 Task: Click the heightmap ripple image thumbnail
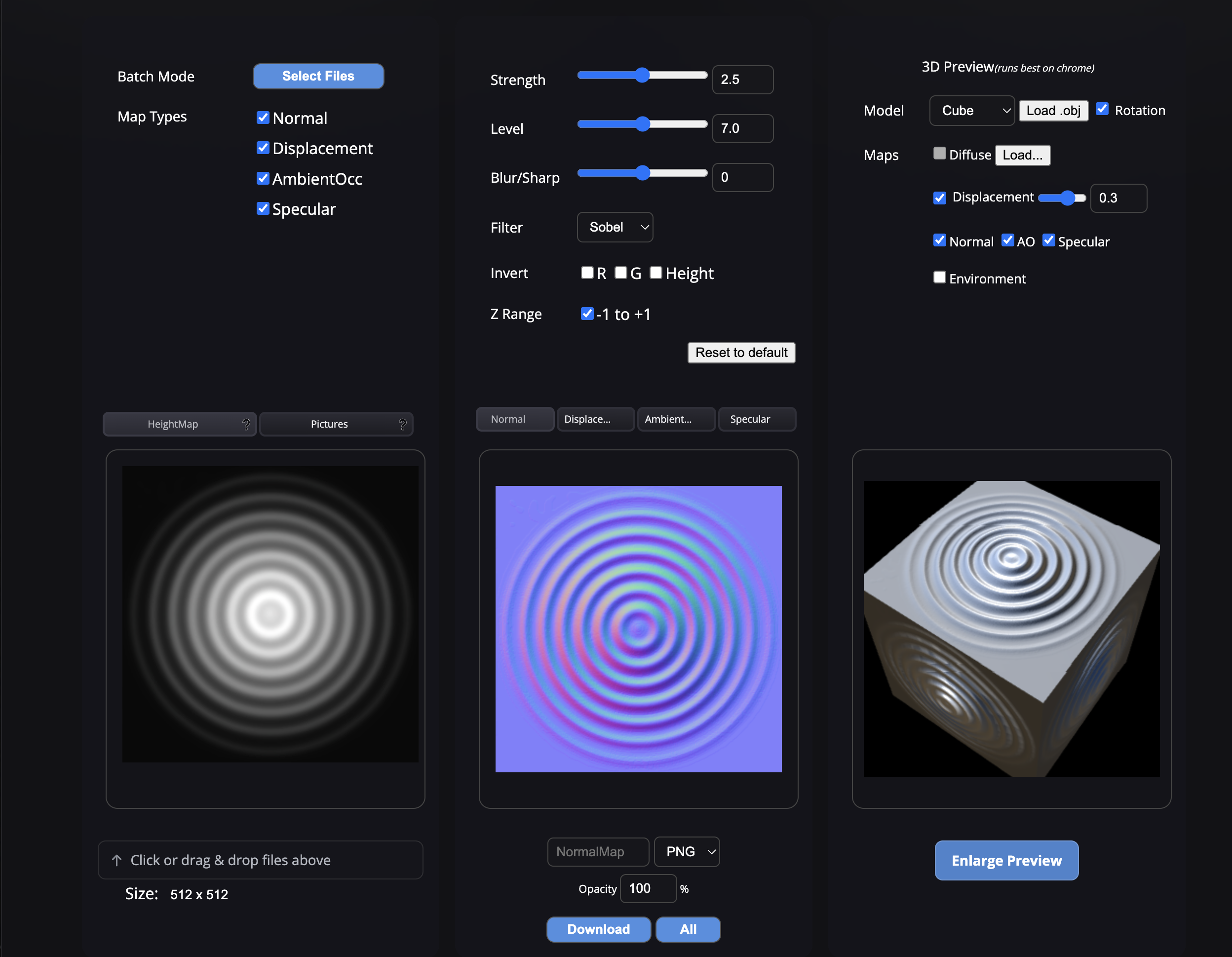[x=270, y=614]
